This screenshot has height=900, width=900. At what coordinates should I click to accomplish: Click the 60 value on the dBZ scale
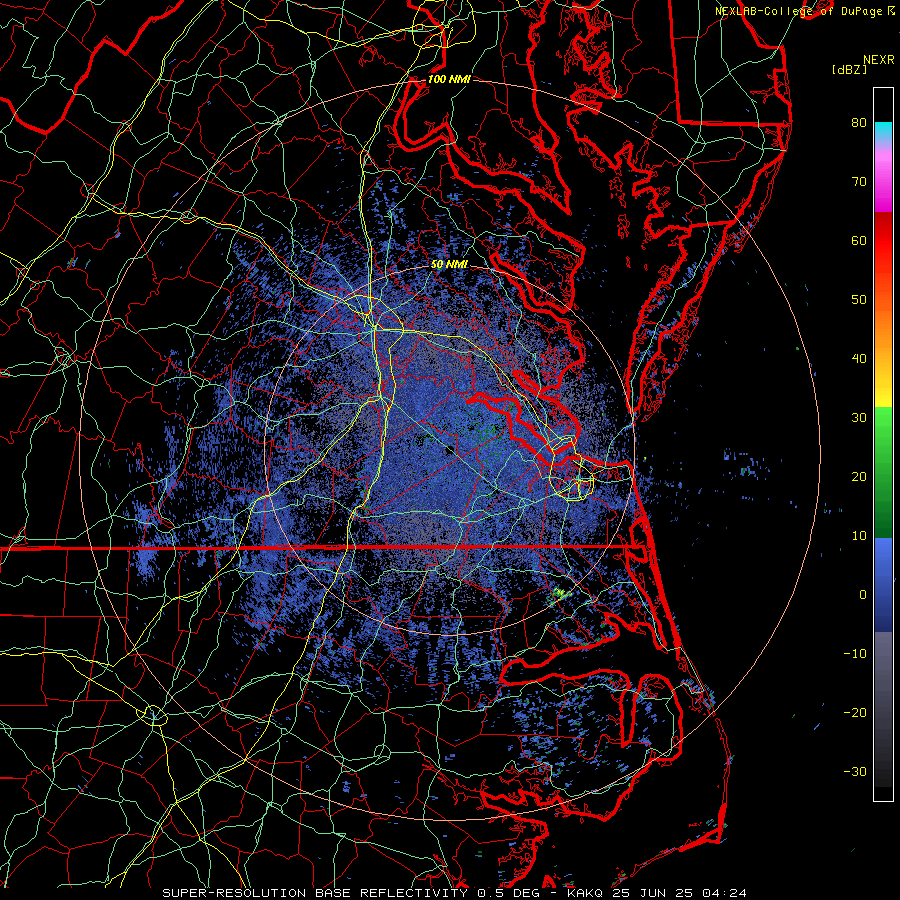pyautogui.click(x=859, y=240)
